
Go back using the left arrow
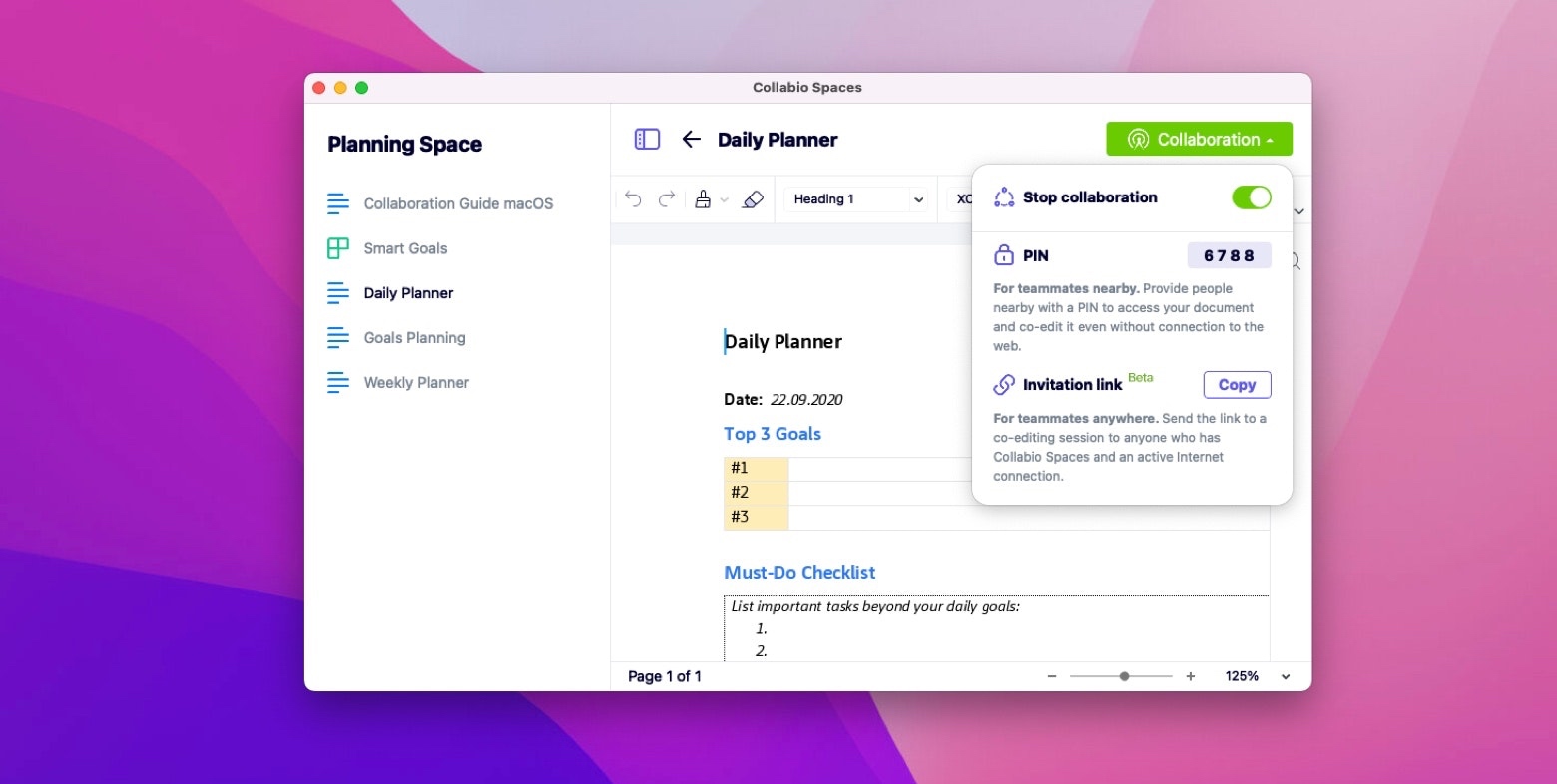(x=691, y=140)
